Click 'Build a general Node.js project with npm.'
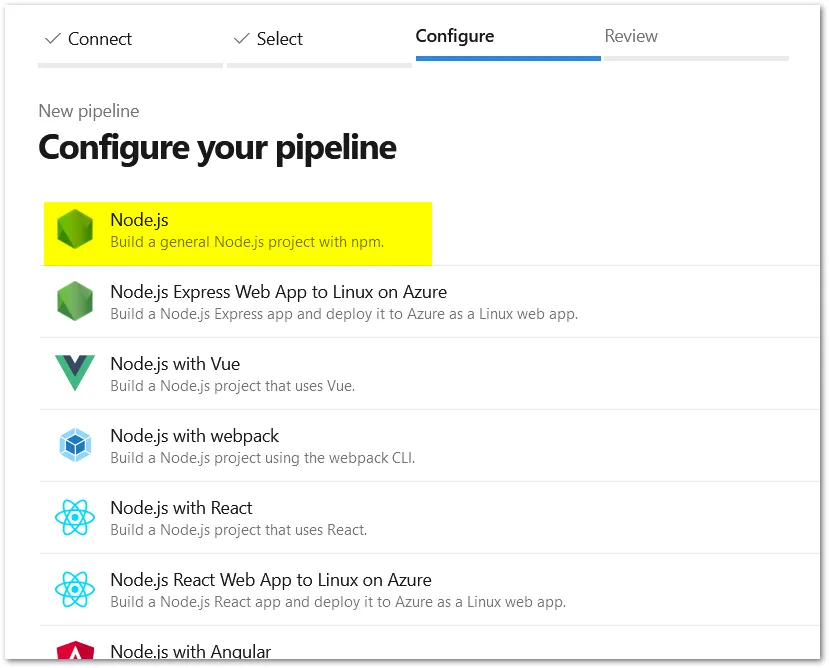Image resolution: width=829 pixels, height=668 pixels. 247,242
